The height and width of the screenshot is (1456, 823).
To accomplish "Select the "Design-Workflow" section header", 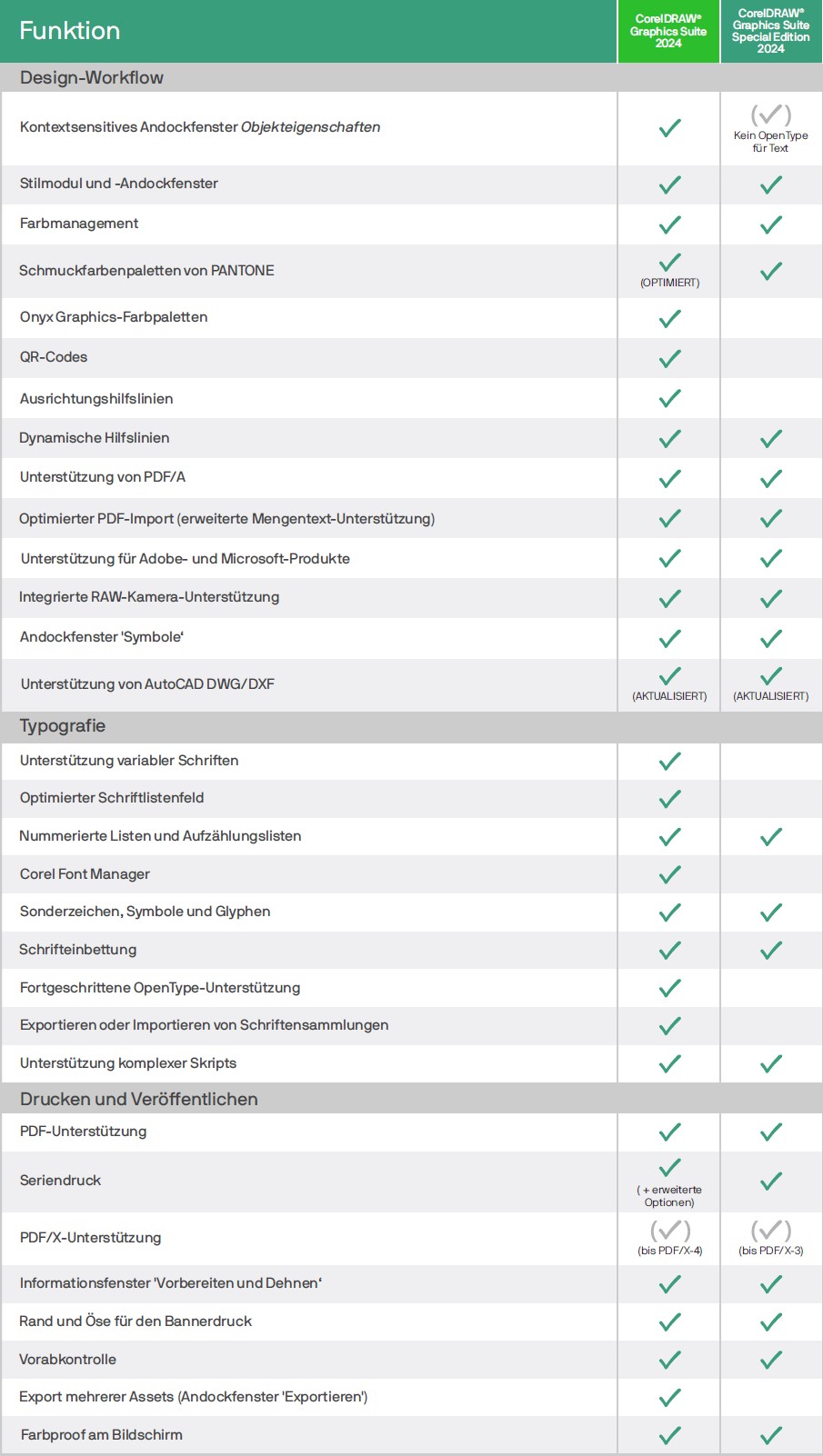I will (x=92, y=77).
